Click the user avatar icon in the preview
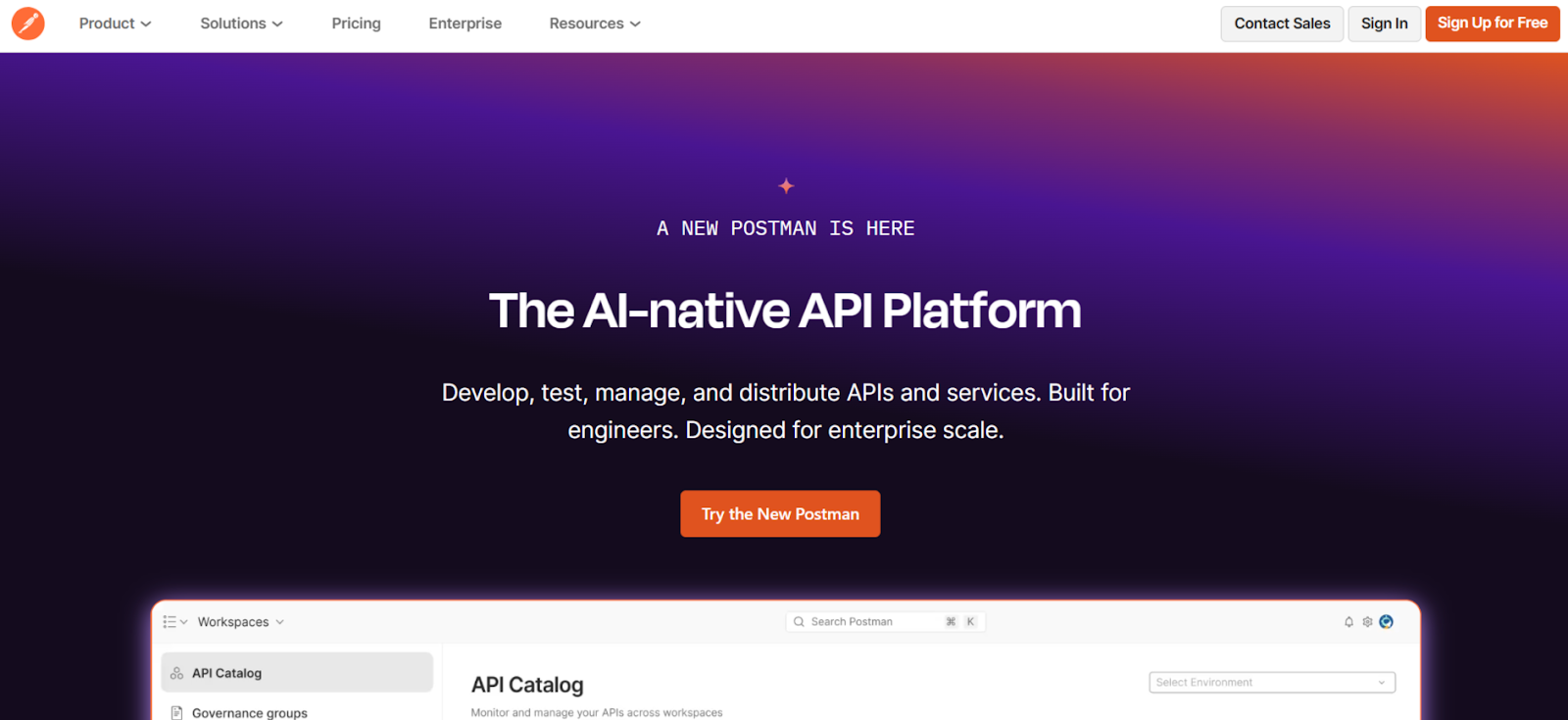 [x=1386, y=621]
